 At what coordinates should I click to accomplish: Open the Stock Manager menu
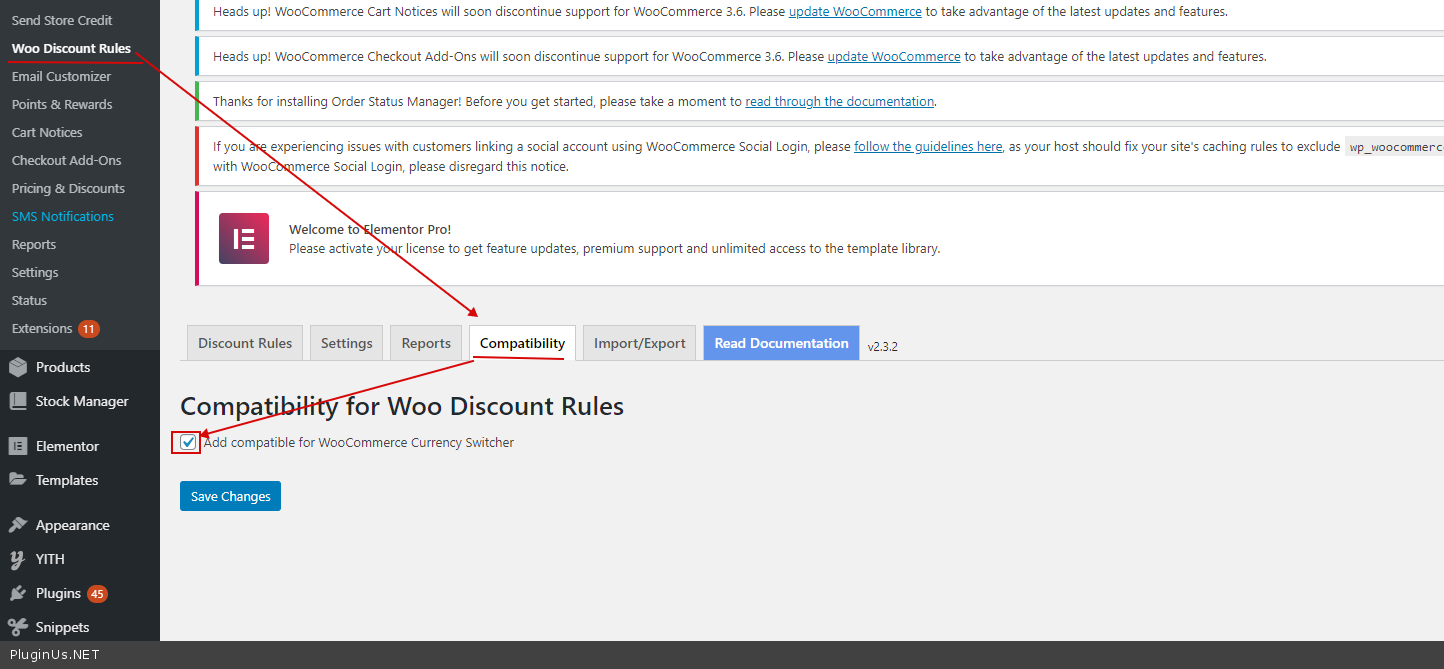pos(82,401)
